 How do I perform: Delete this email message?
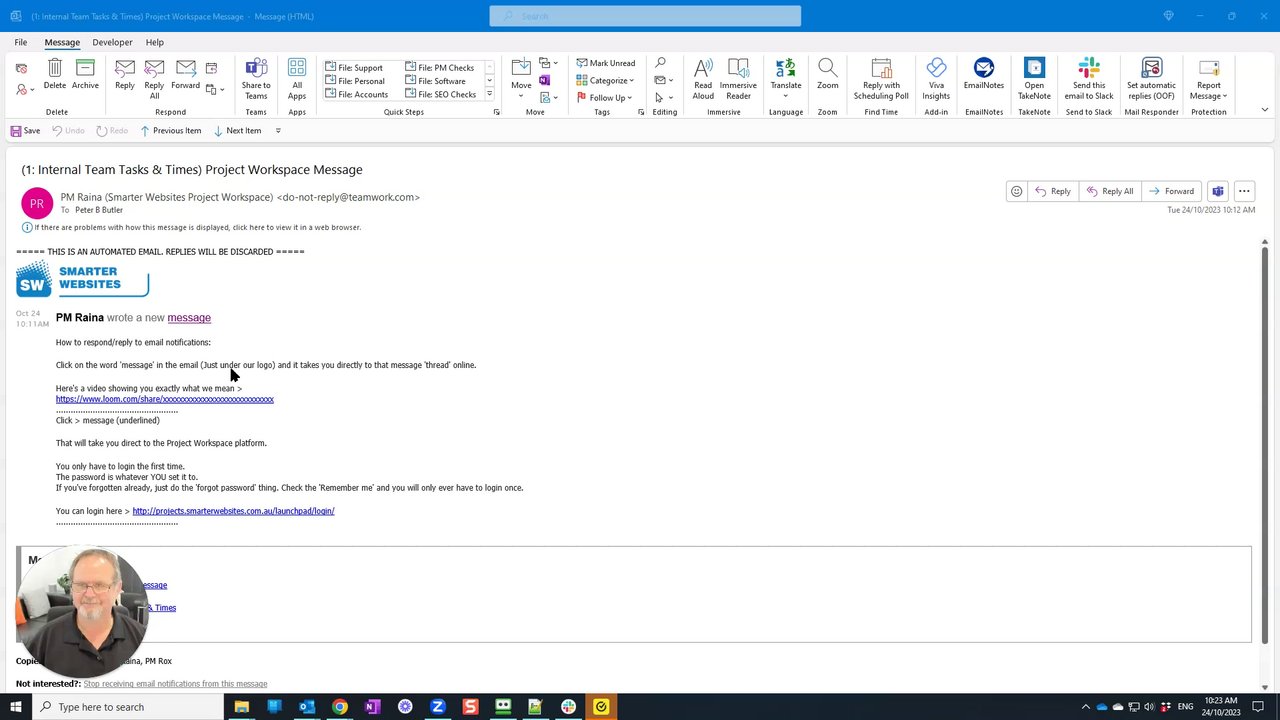(x=55, y=76)
